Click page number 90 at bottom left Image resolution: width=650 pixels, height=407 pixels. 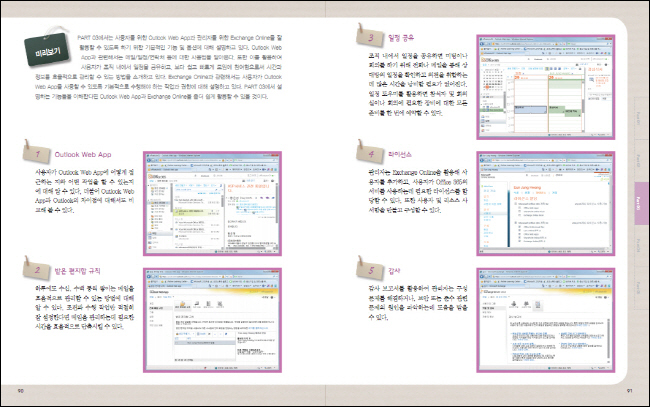21,389
